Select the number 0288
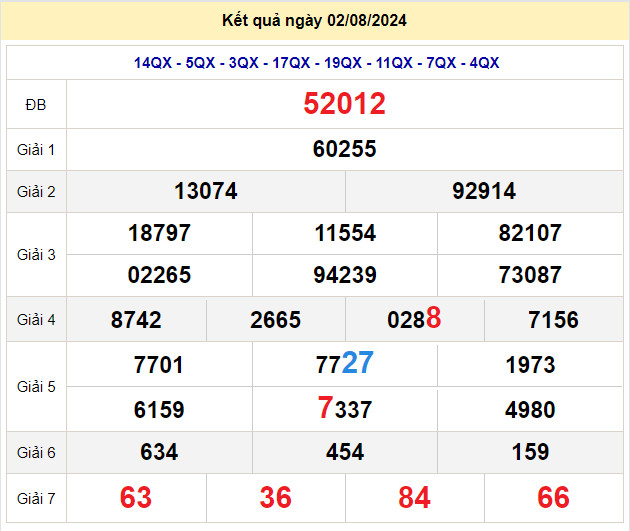 tap(414, 318)
